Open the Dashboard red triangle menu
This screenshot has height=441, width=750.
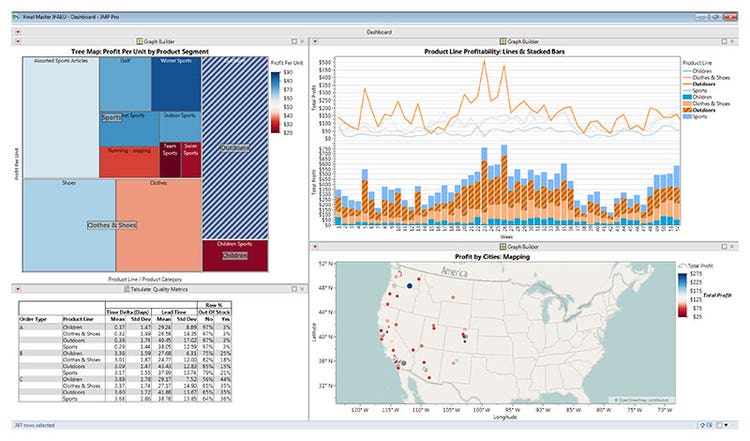[18, 32]
